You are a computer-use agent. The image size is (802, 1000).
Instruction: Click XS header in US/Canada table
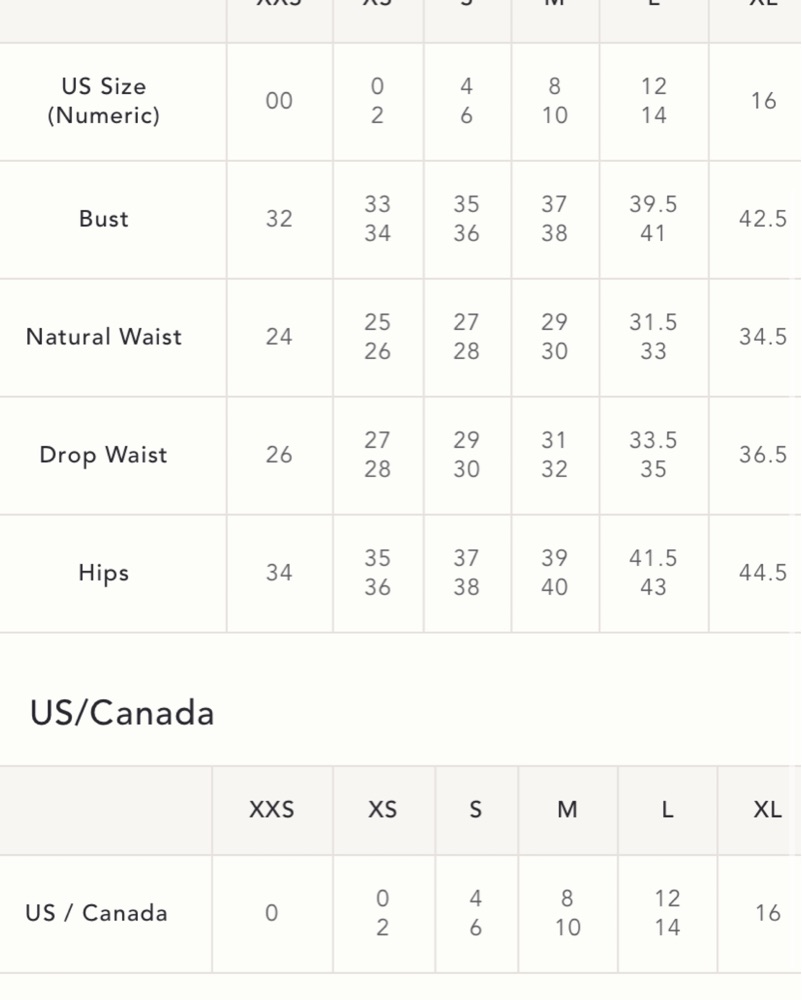tap(383, 810)
